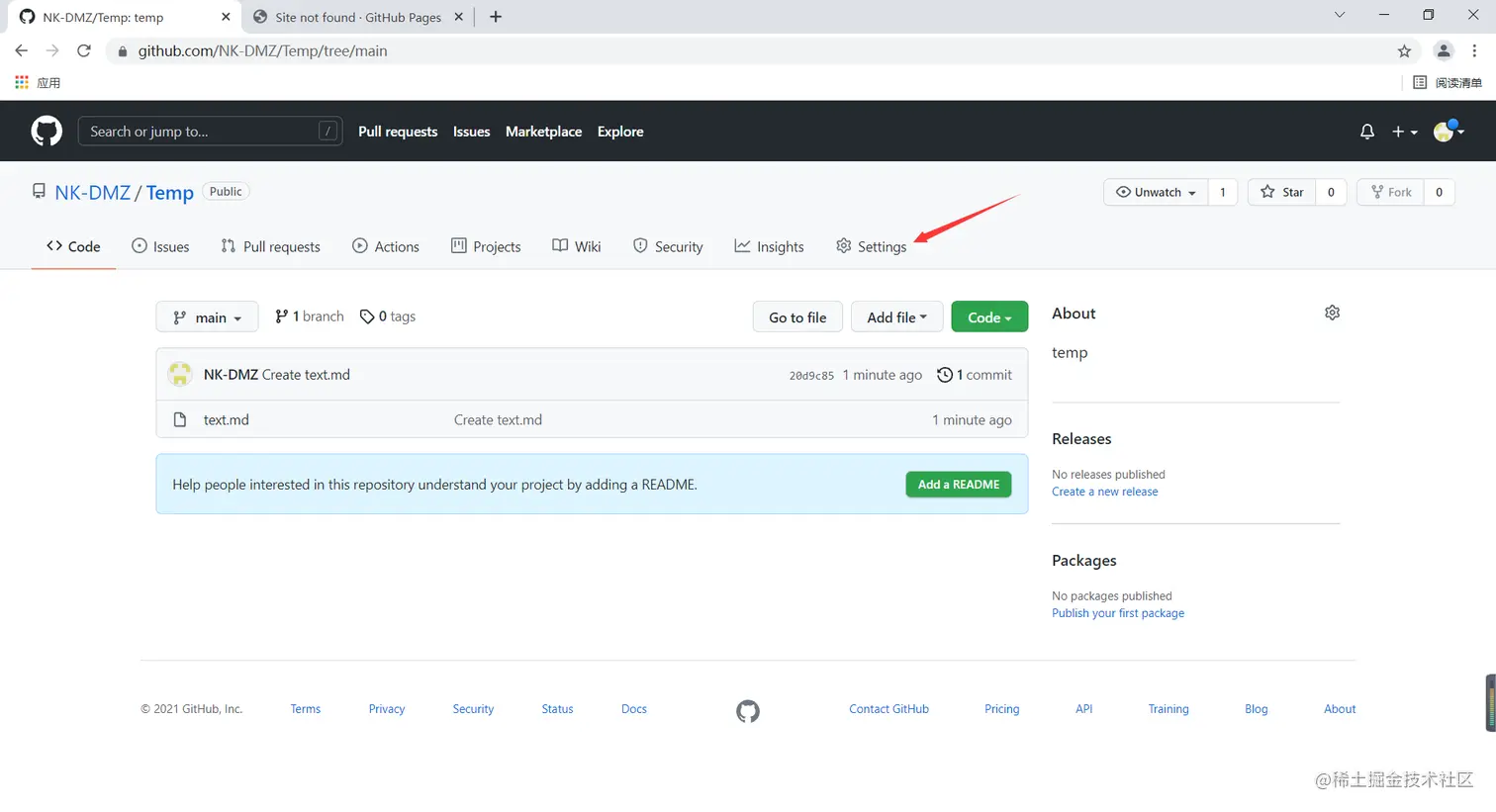Open the Issues repository tab

[x=160, y=246]
